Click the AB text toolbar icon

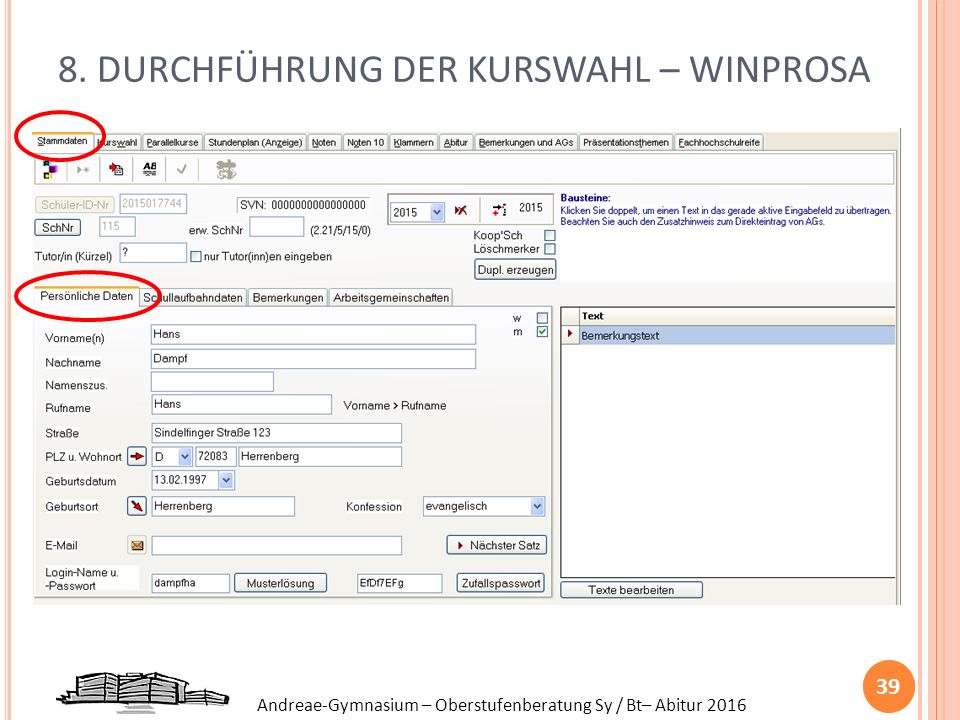click(149, 169)
